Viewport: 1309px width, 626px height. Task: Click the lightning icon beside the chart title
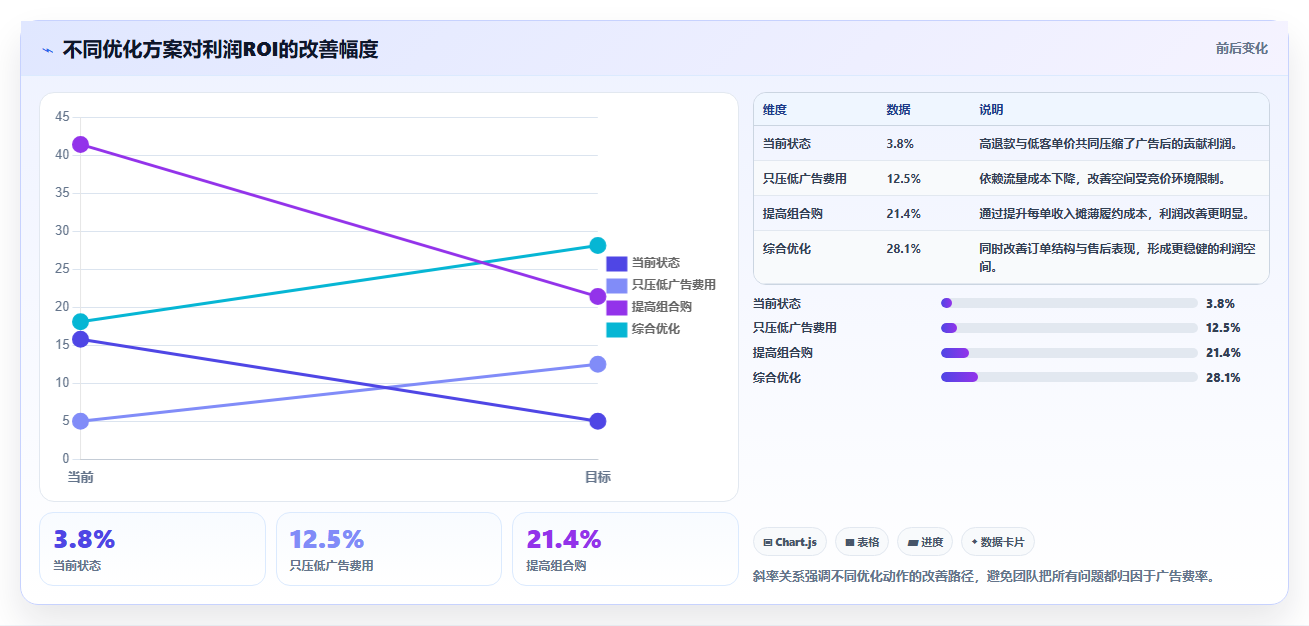tap(47, 49)
